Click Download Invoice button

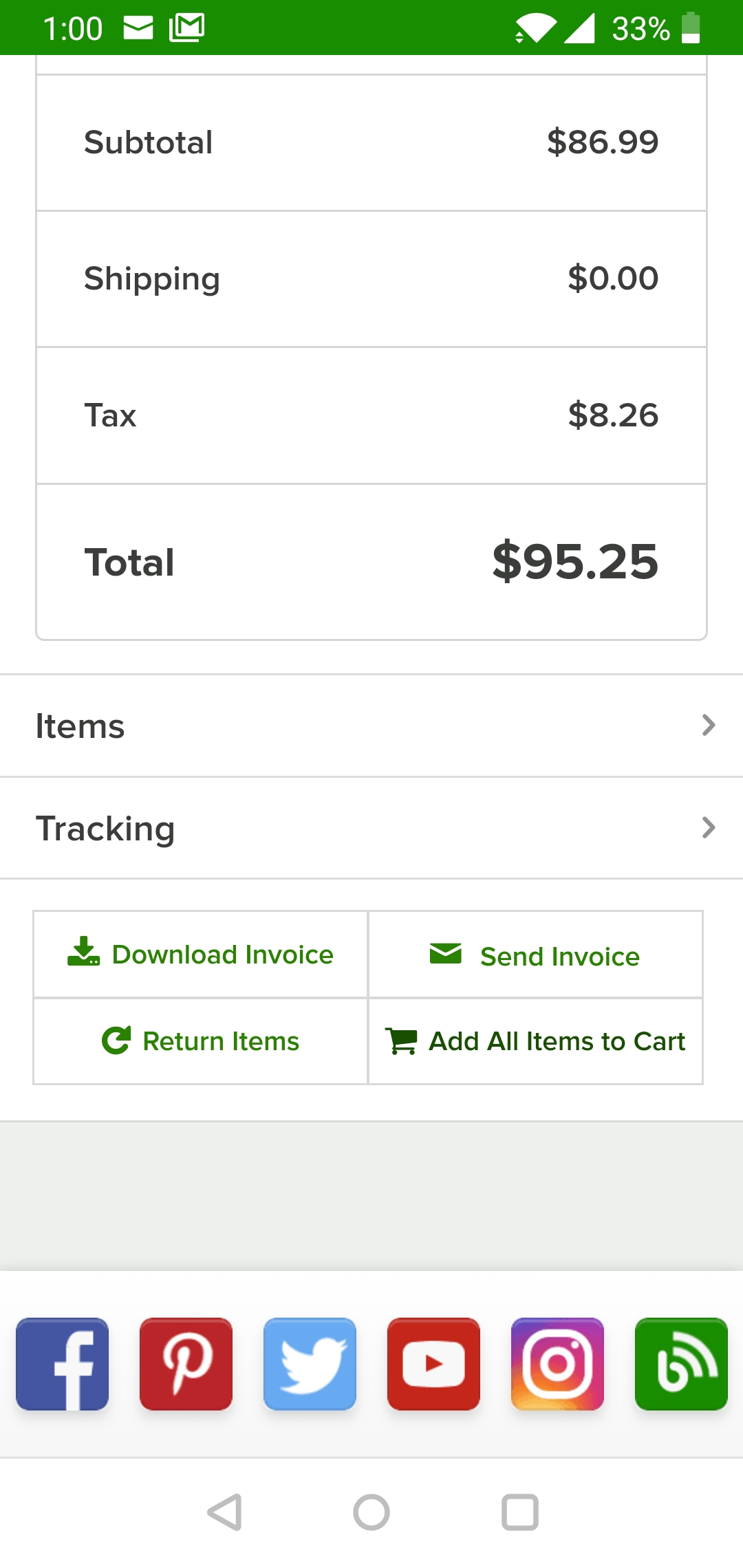click(201, 955)
